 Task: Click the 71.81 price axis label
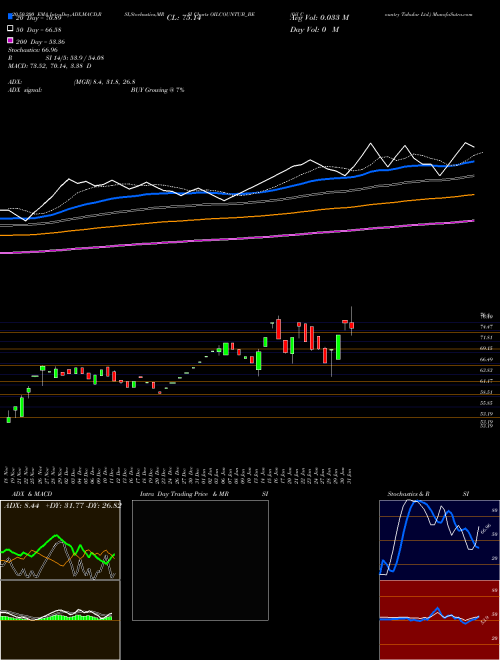pos(487,337)
